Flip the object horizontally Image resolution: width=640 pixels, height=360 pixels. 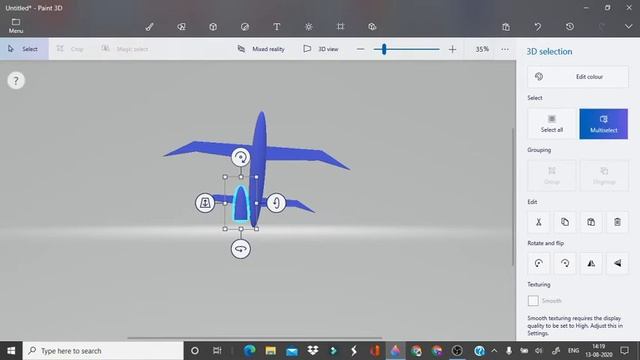(591, 263)
